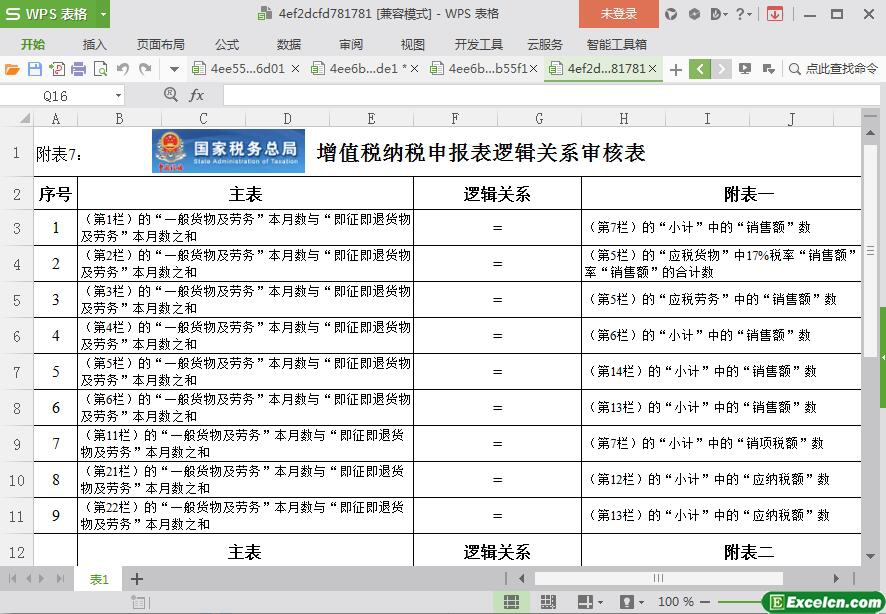This screenshot has width=886, height=614.
Task: Click the save icon in quick toolbar
Action: click(x=34, y=69)
